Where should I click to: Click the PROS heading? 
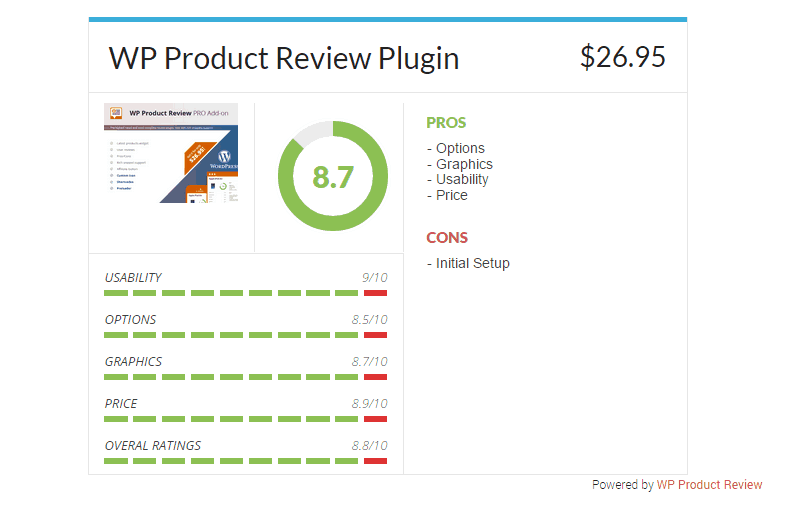[x=446, y=123]
